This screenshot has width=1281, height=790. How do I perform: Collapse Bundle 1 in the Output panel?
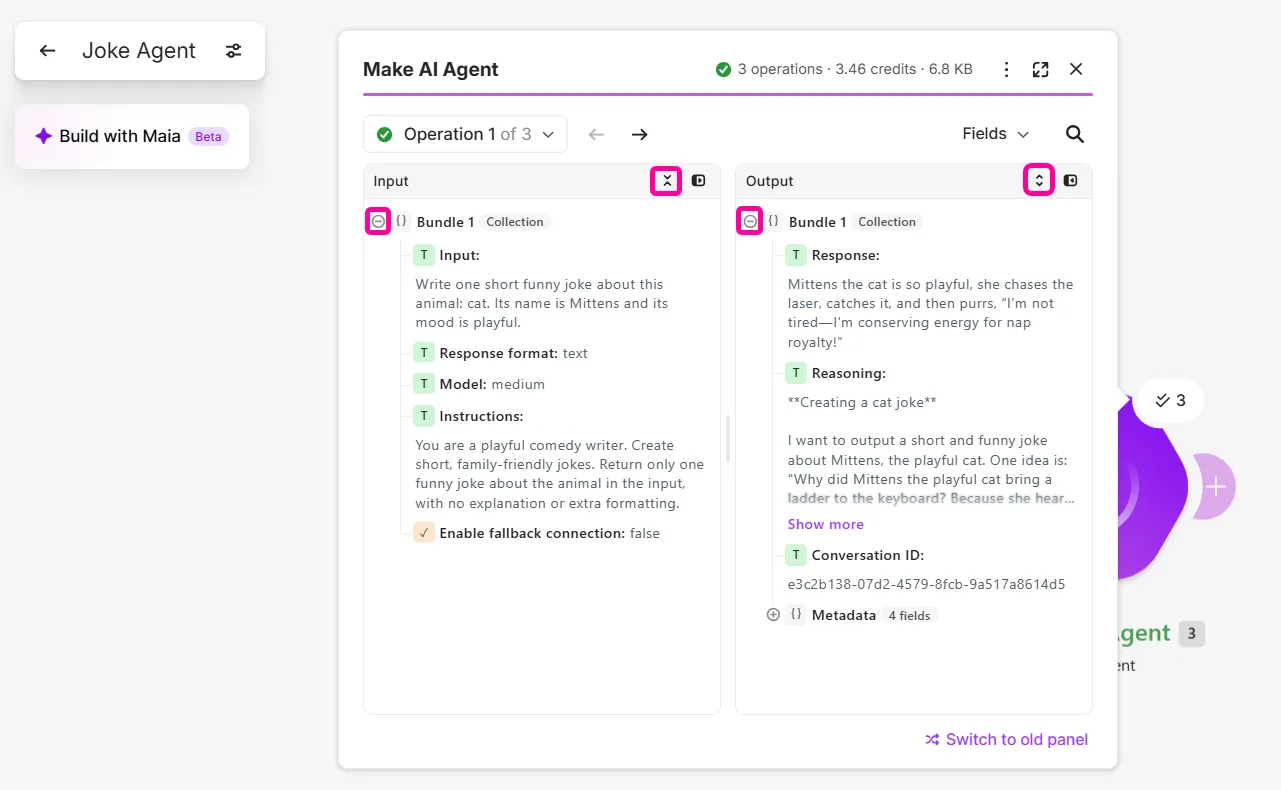click(750, 221)
